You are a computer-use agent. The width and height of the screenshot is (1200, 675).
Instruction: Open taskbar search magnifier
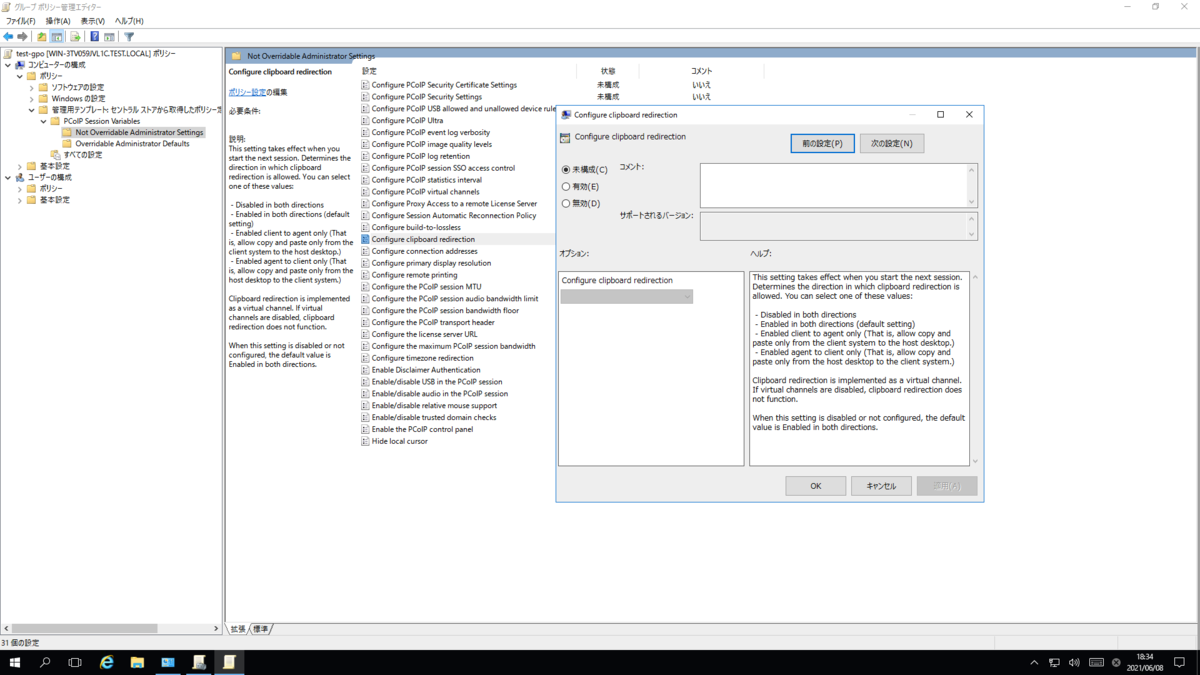click(x=45, y=662)
